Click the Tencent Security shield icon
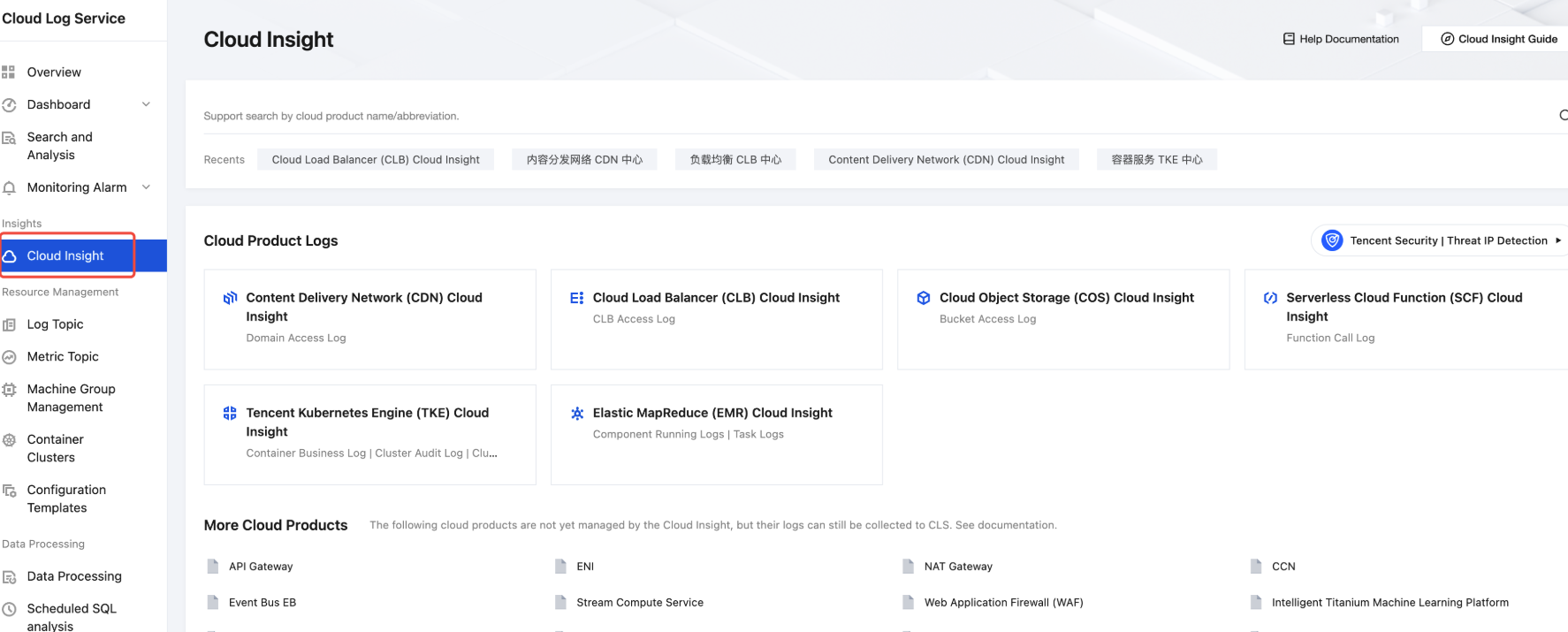 (1331, 240)
